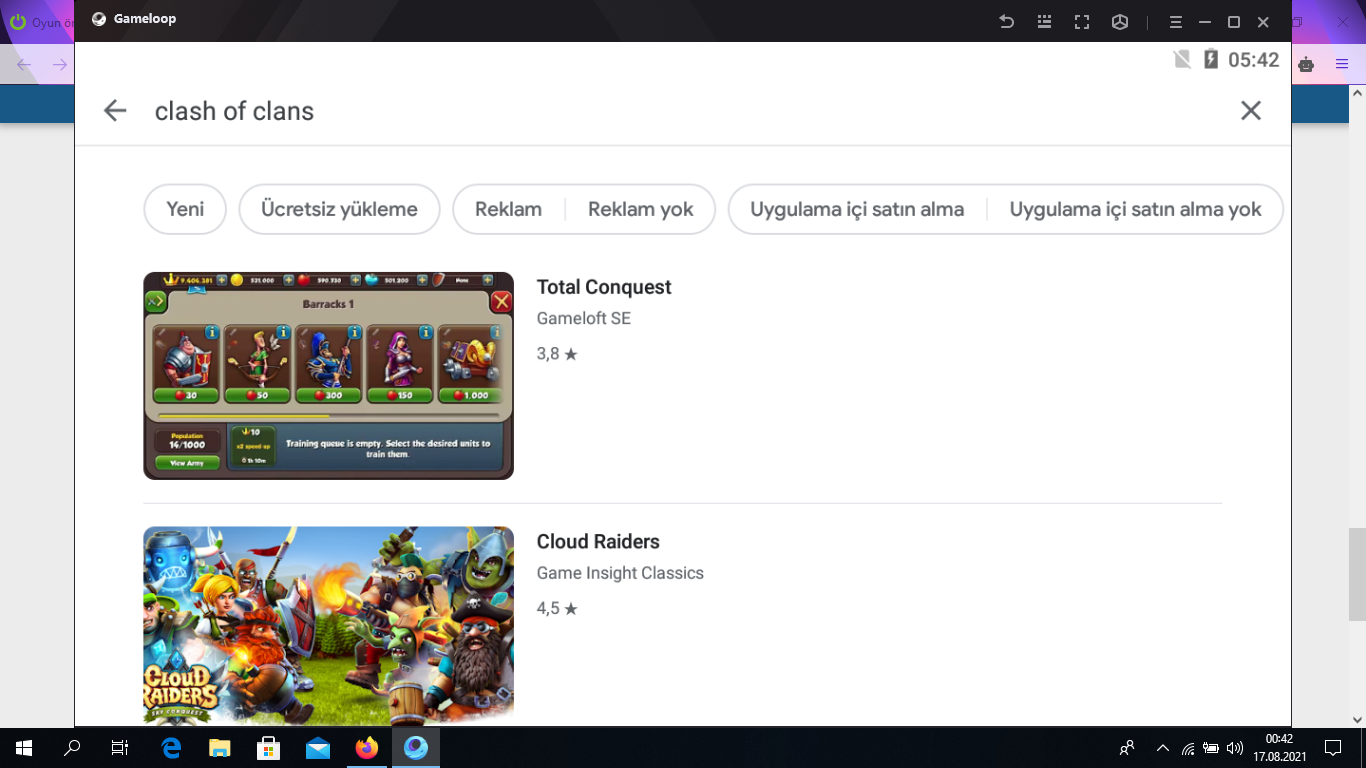Switch to Firefox in the taskbar

pyautogui.click(x=367, y=748)
